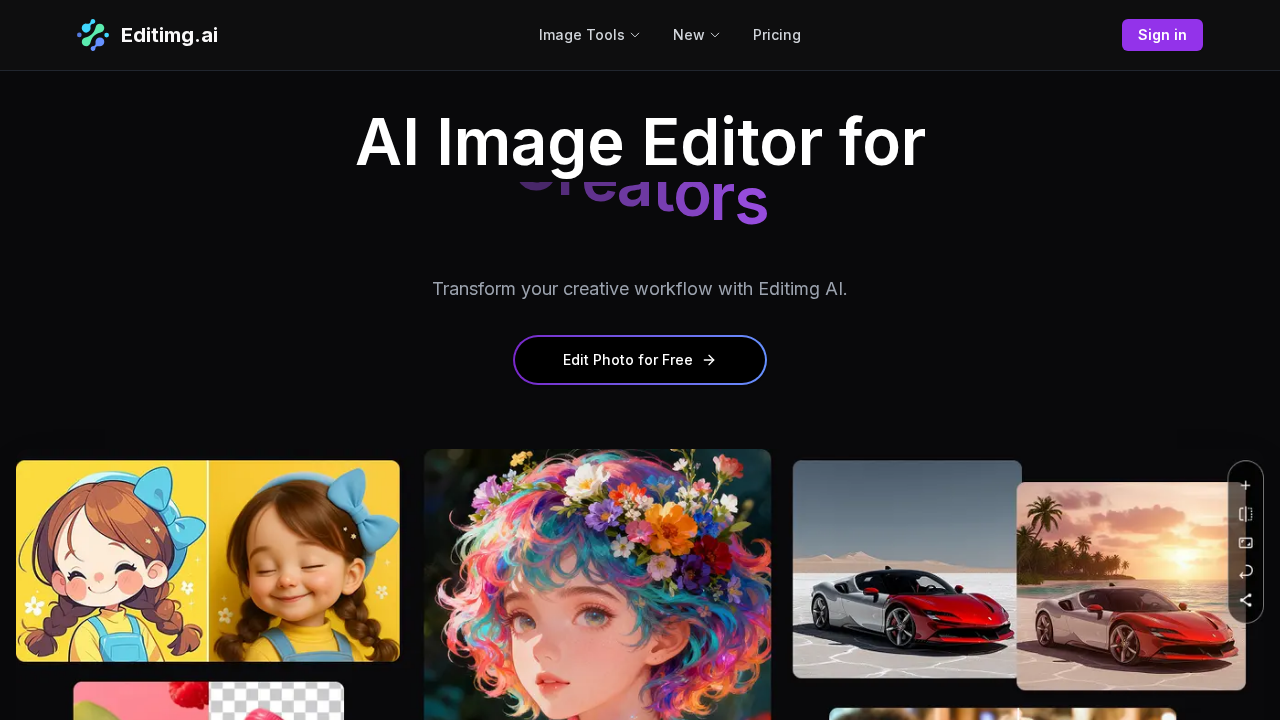Click the arrow icon inside Edit Photo button

709,360
